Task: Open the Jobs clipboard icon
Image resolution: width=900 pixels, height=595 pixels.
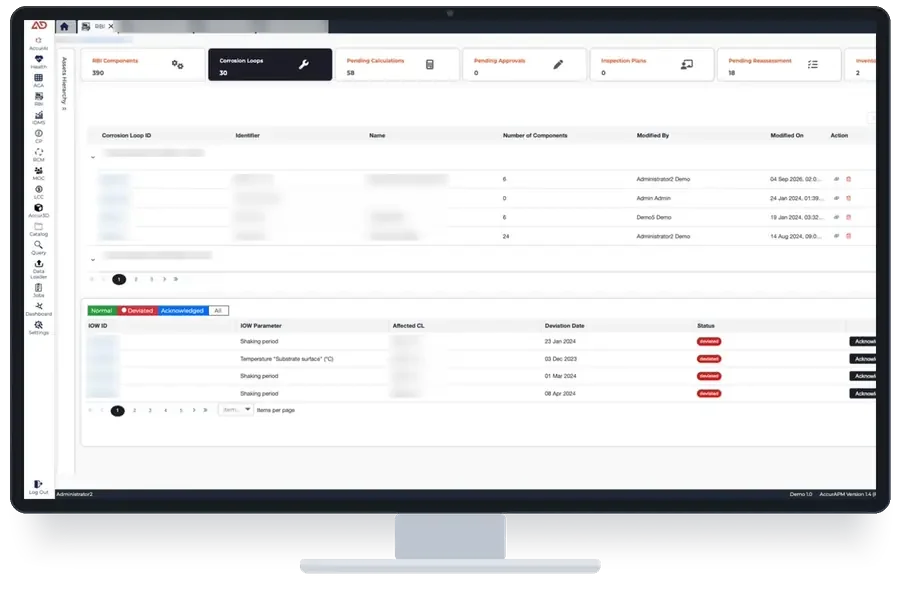Action: pyautogui.click(x=38, y=290)
